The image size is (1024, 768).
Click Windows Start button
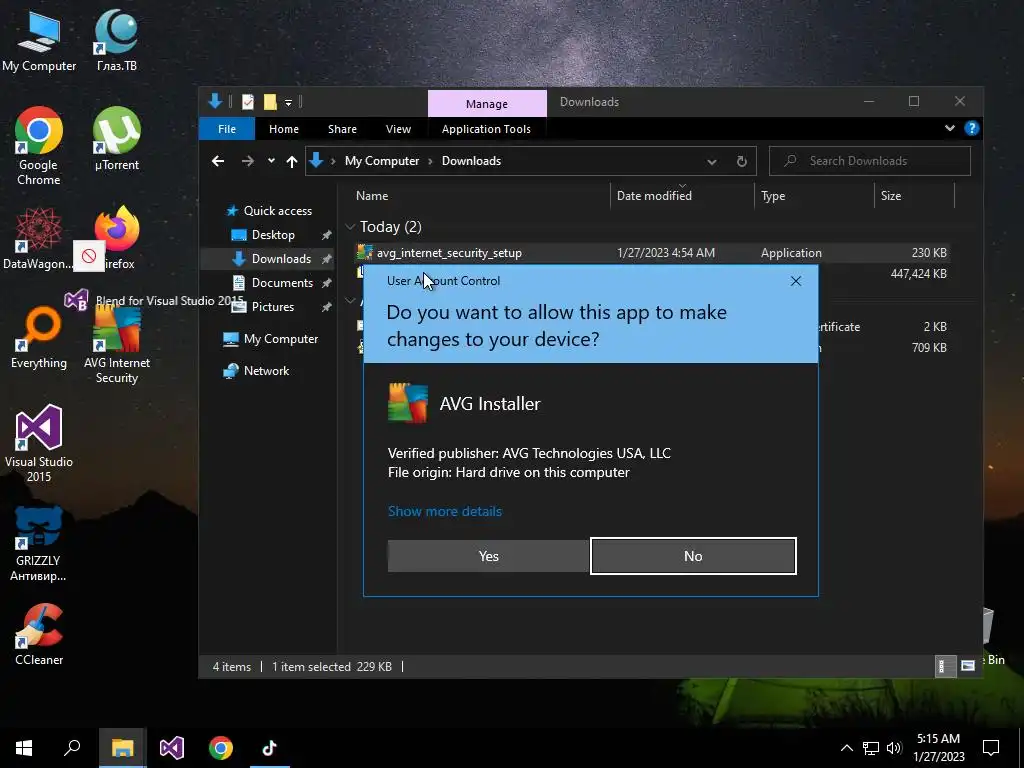[x=24, y=748]
